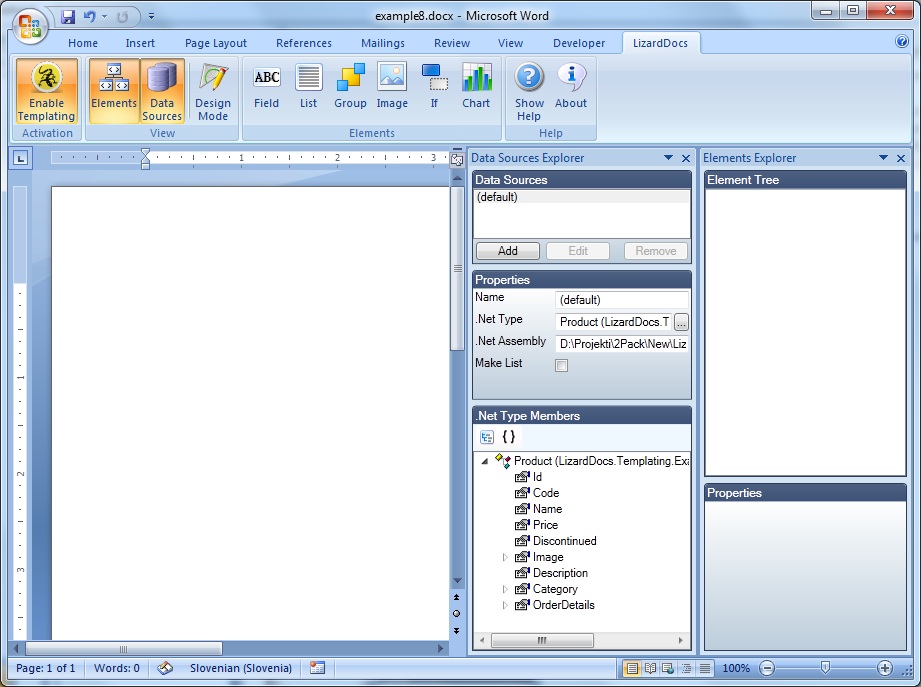
Task: Open the Office Button menu
Action: pos(29,27)
